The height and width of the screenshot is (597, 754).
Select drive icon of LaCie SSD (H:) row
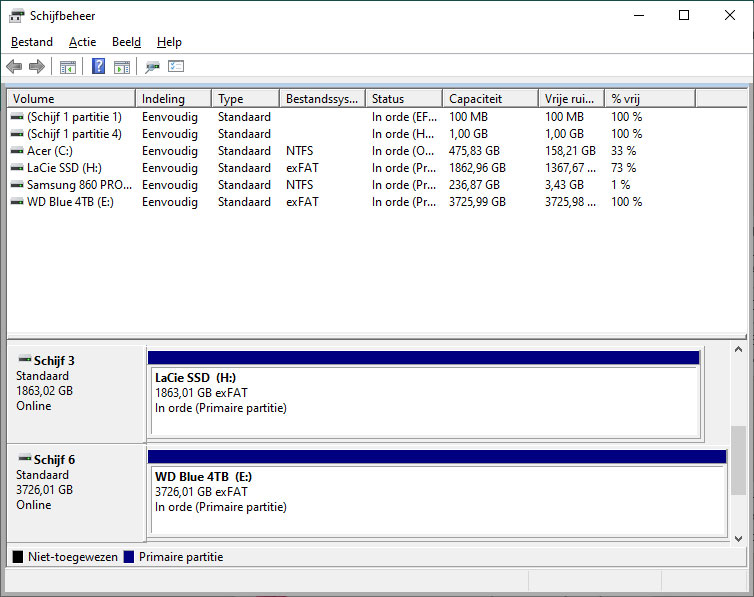click(x=17, y=168)
